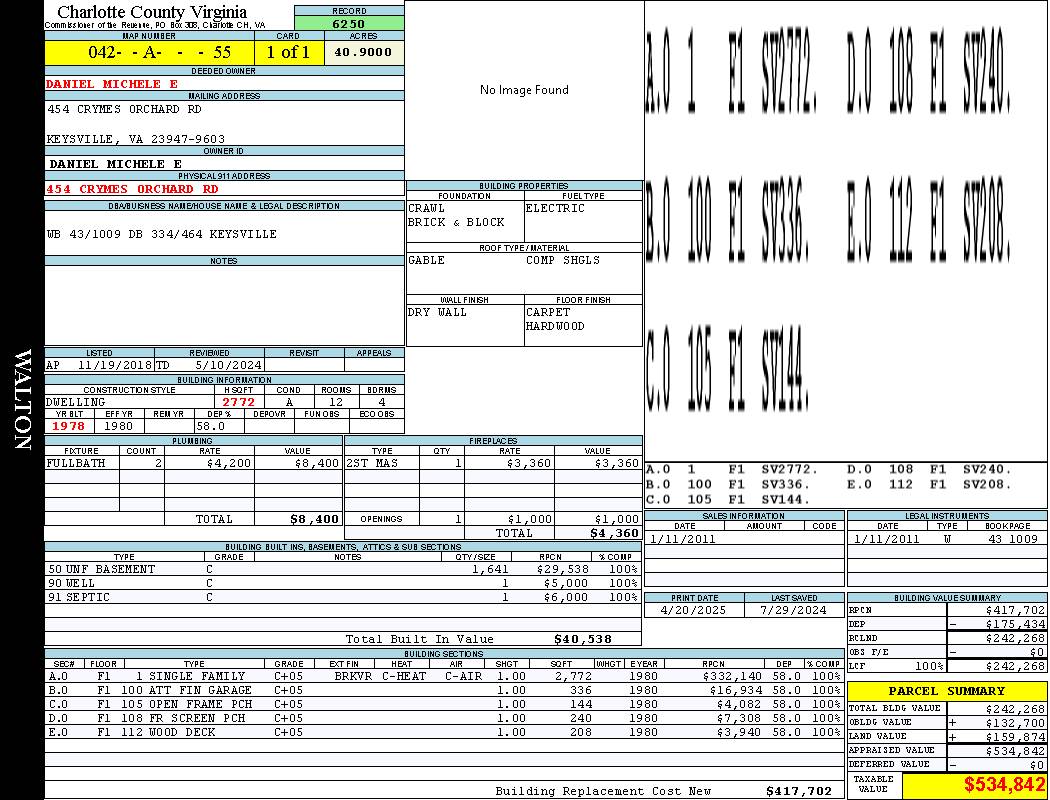Viewport: 1050px width, 800px height.
Task: Click fuel type ELECTRIC
Action: point(555,208)
